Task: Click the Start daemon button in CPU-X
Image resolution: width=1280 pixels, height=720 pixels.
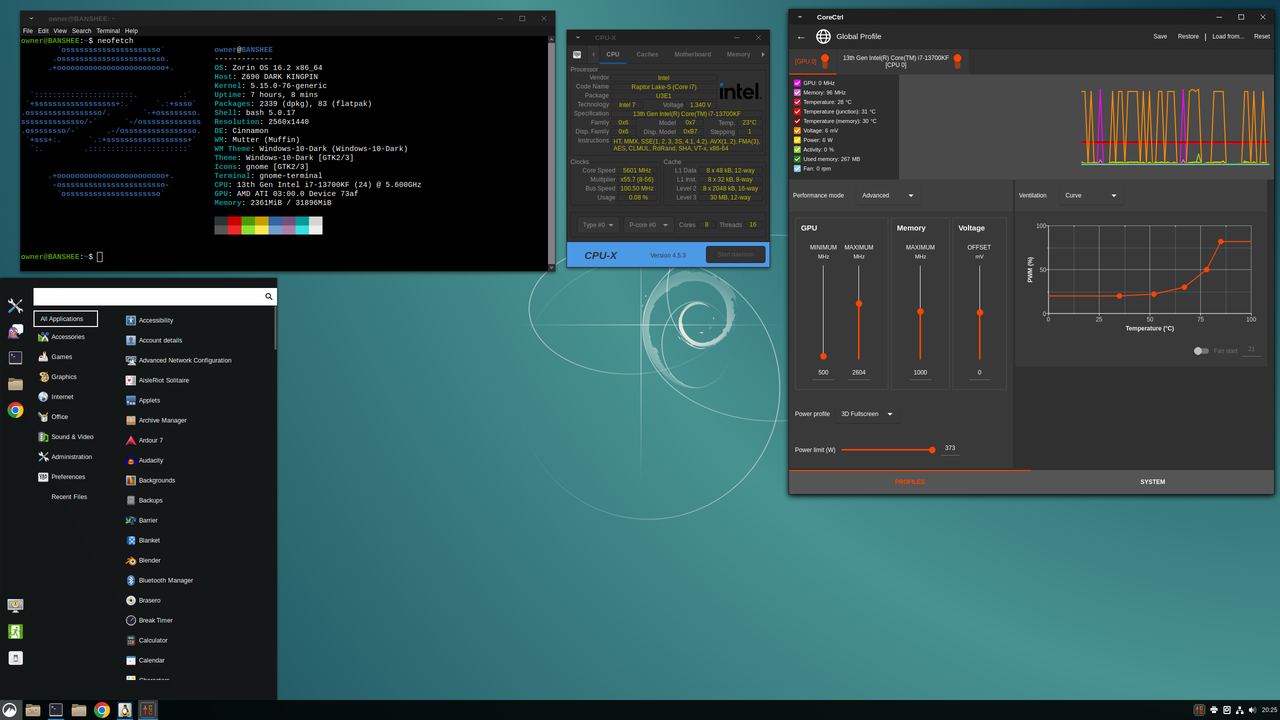Action: coord(735,255)
